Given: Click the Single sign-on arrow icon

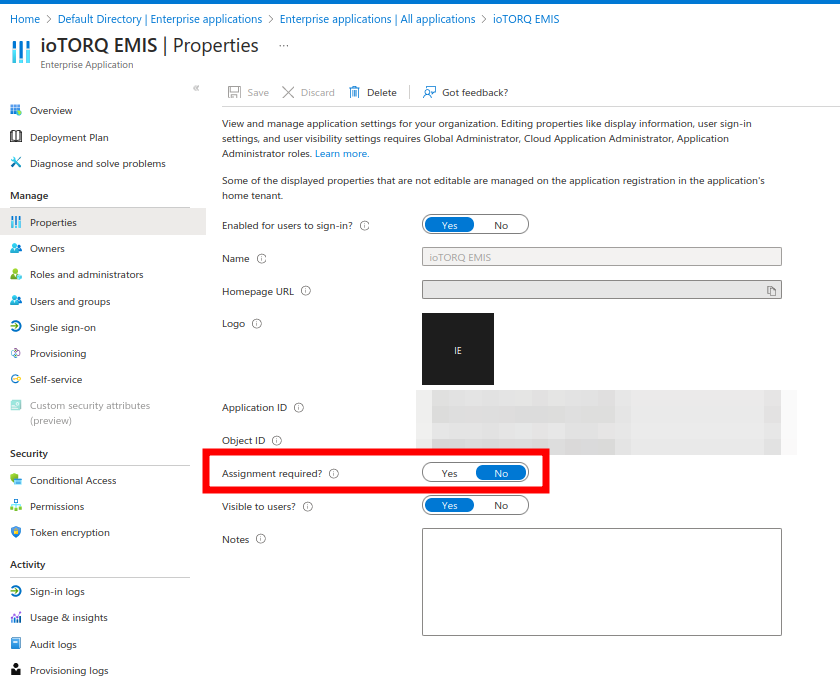Looking at the screenshot, I should (16, 326).
